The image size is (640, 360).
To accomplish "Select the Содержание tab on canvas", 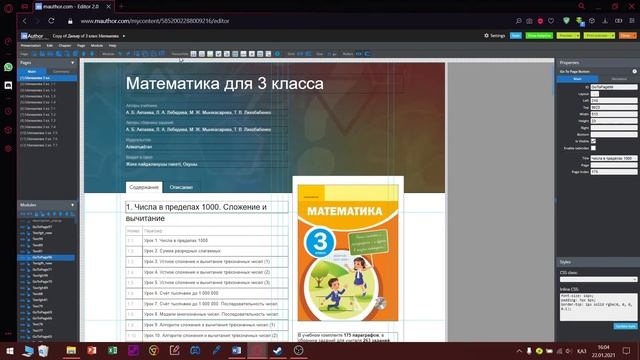I will point(144,187).
